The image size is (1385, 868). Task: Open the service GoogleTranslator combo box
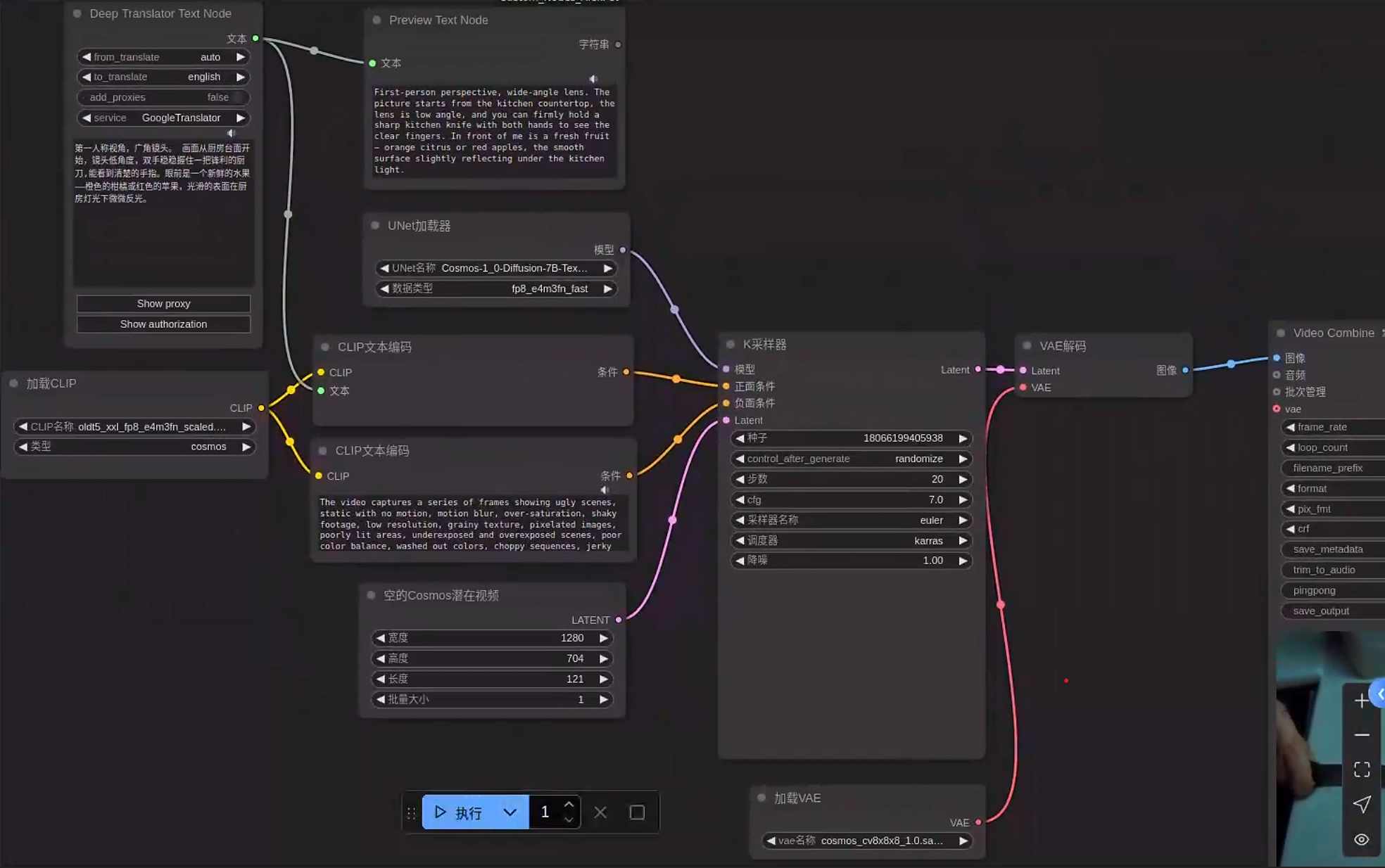coord(163,117)
